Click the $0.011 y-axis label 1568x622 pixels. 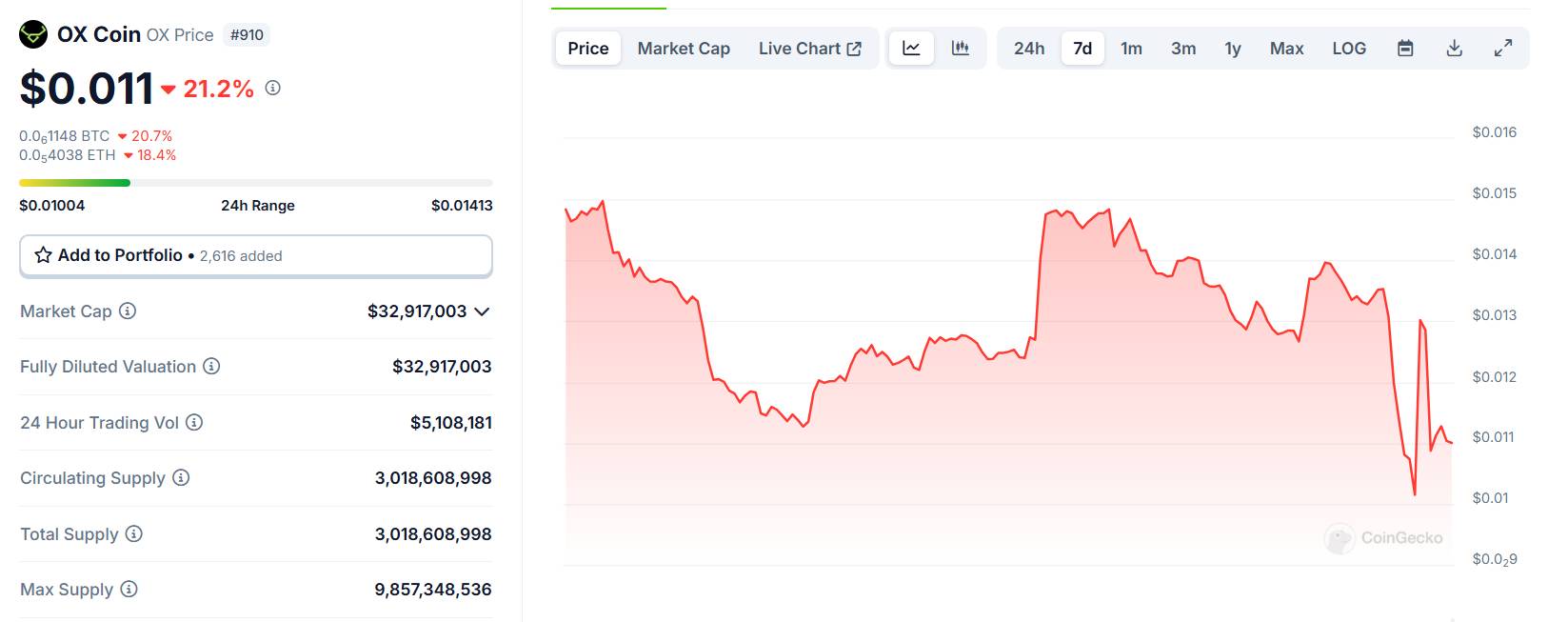1493,437
